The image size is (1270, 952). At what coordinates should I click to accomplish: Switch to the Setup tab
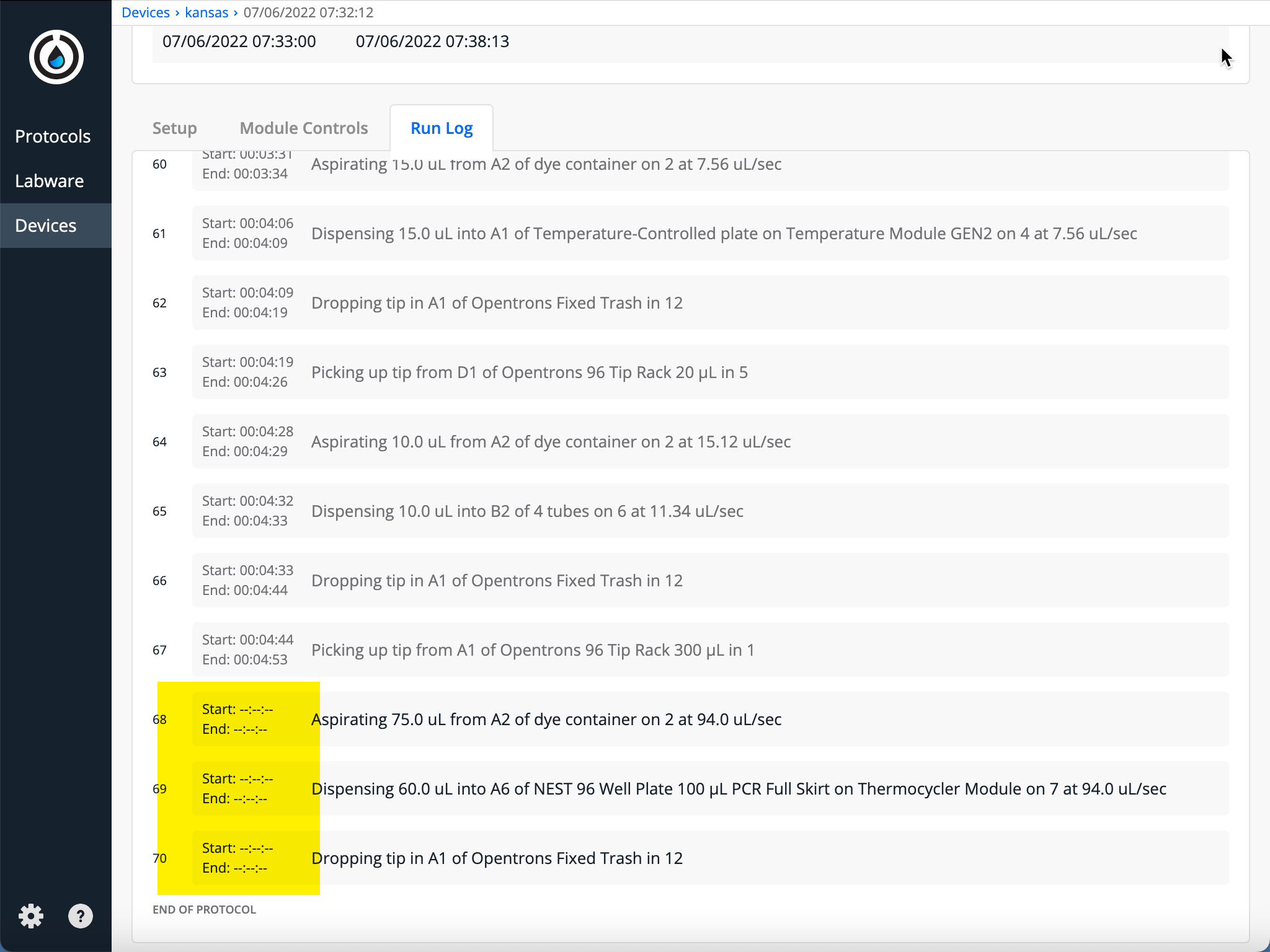click(174, 128)
